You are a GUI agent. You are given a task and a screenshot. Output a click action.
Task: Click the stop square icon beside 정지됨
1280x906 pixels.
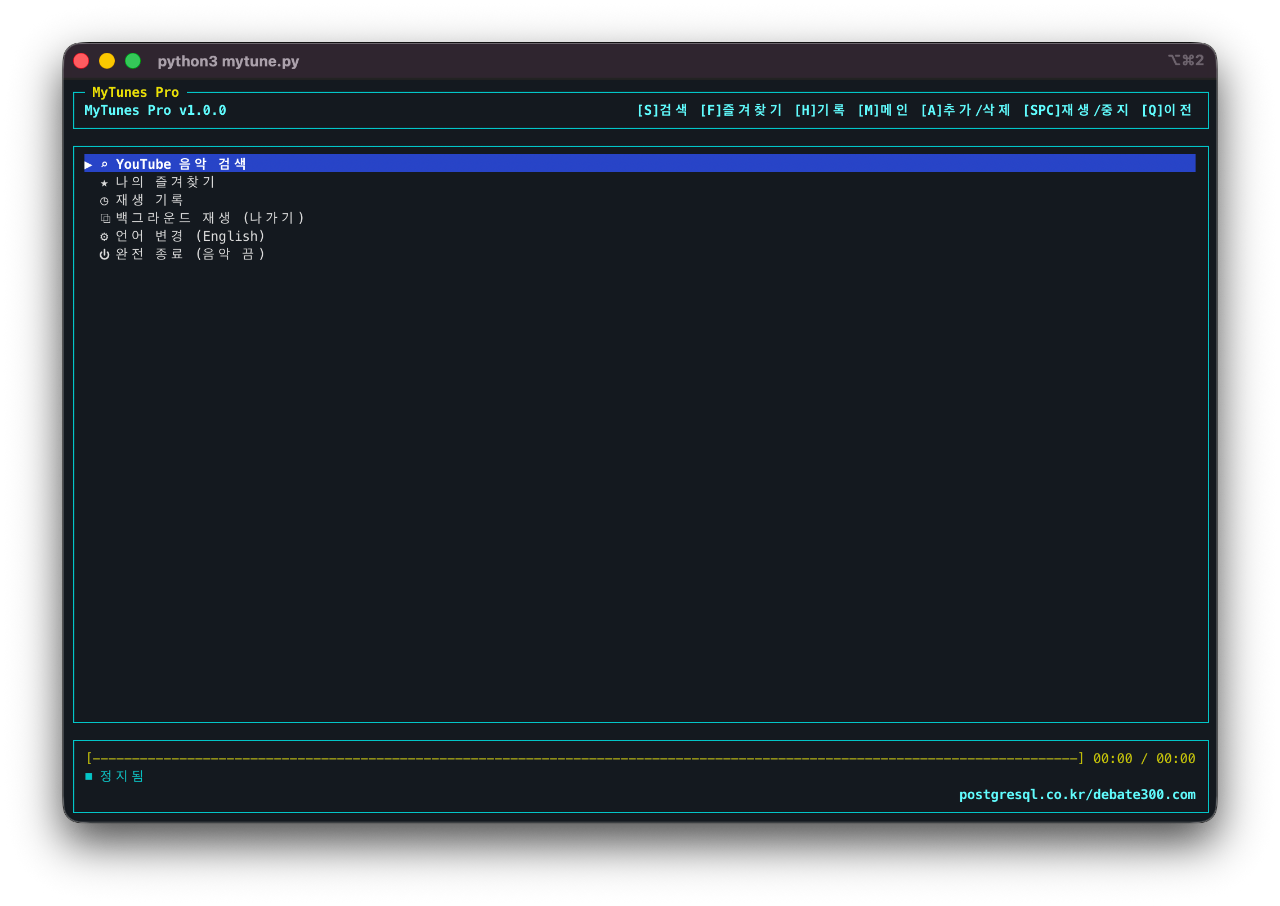[89, 776]
